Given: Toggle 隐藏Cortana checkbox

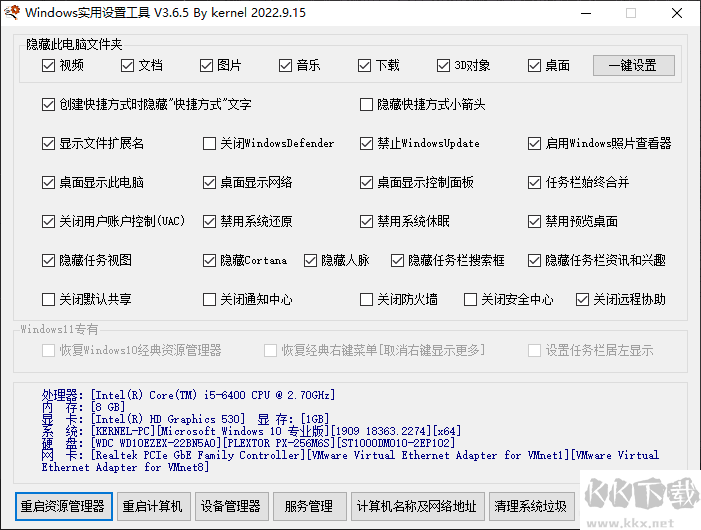Looking at the screenshot, I should 209,260.
